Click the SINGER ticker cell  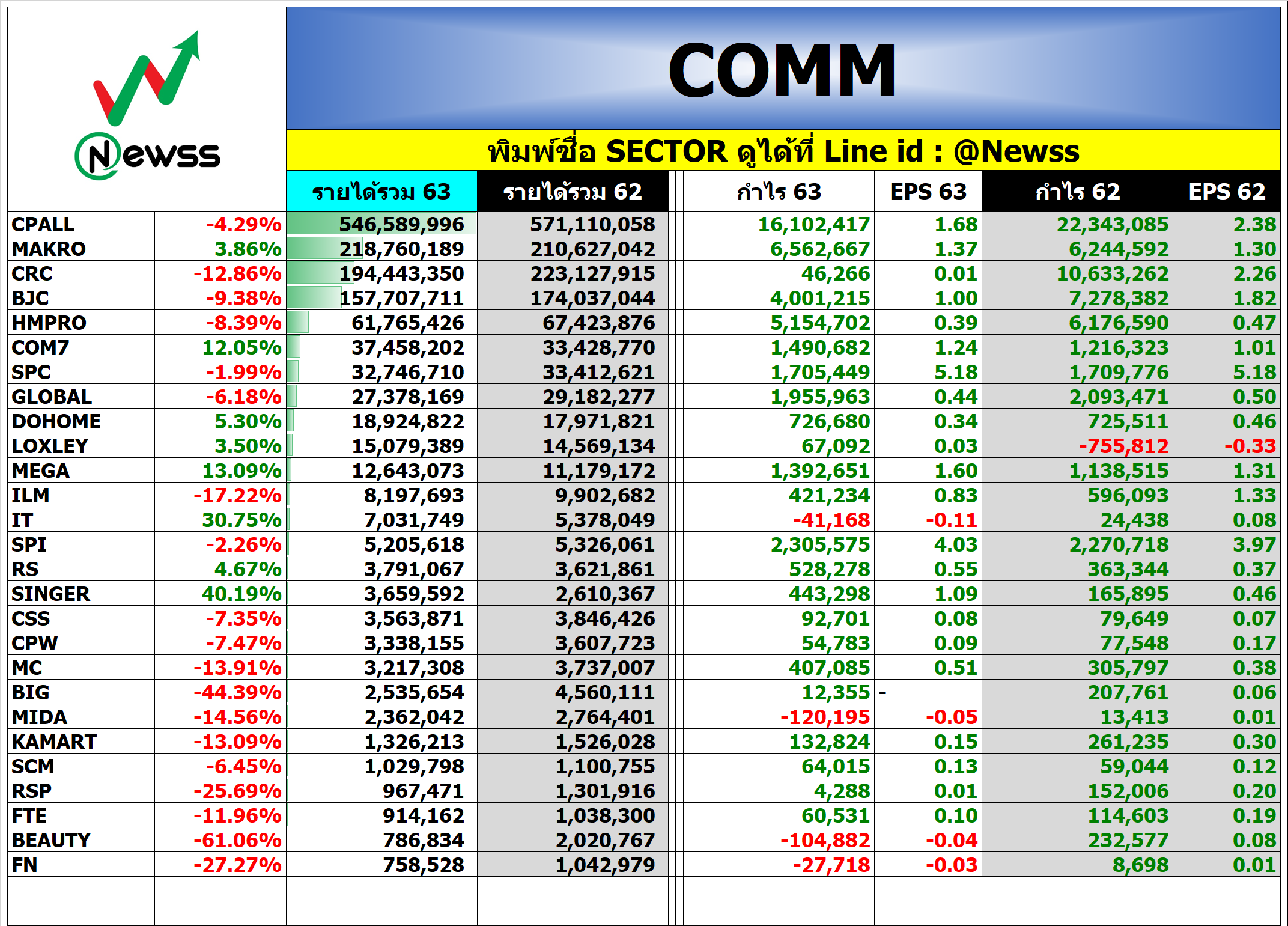point(81,594)
